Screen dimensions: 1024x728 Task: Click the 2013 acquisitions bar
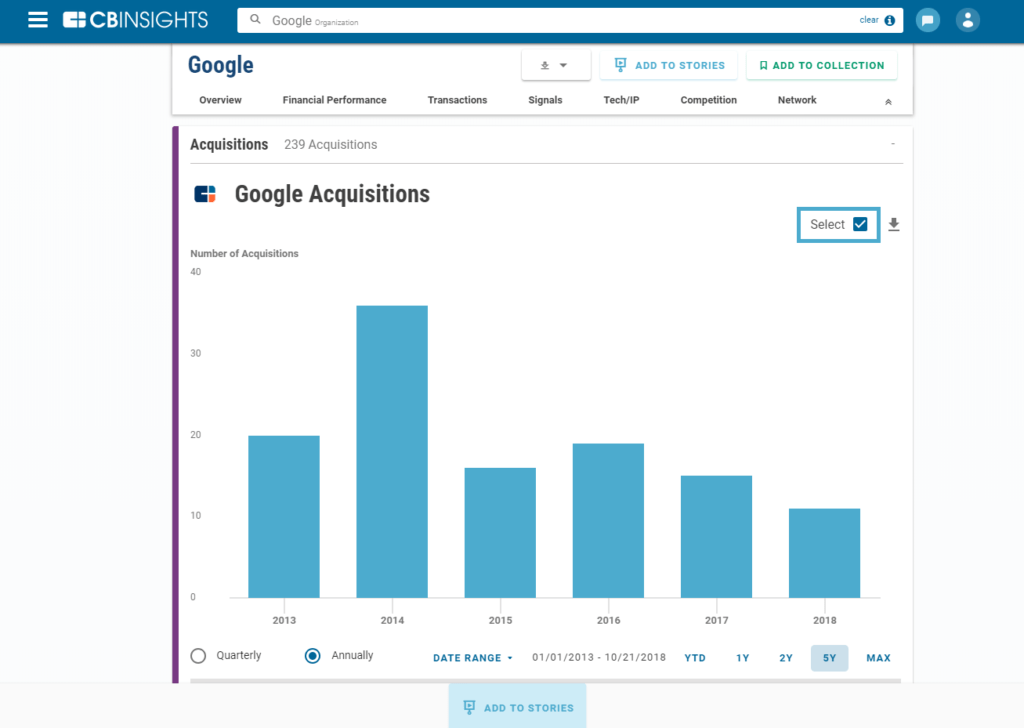[284, 516]
